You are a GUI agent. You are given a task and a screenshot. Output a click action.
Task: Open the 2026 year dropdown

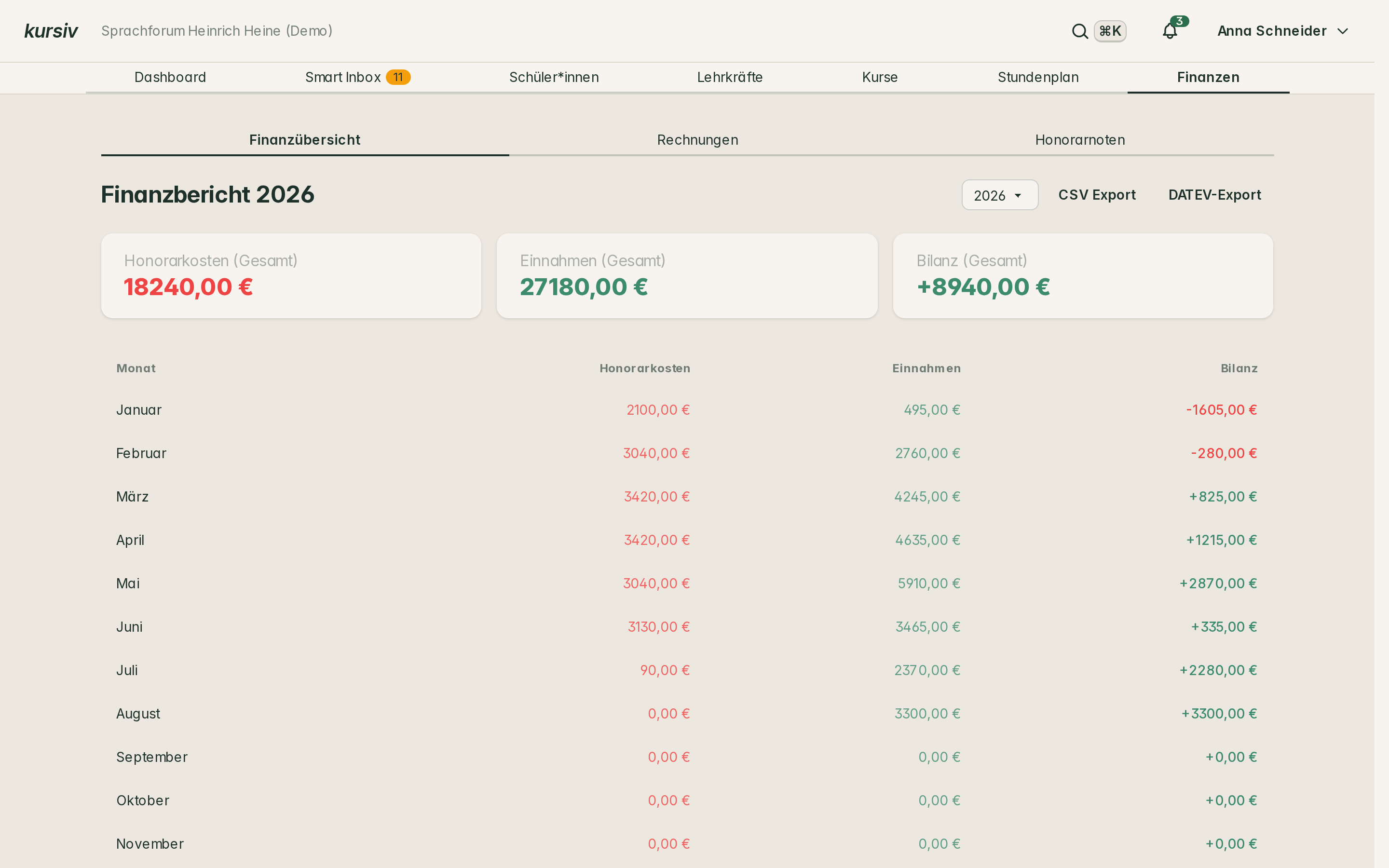click(x=999, y=195)
